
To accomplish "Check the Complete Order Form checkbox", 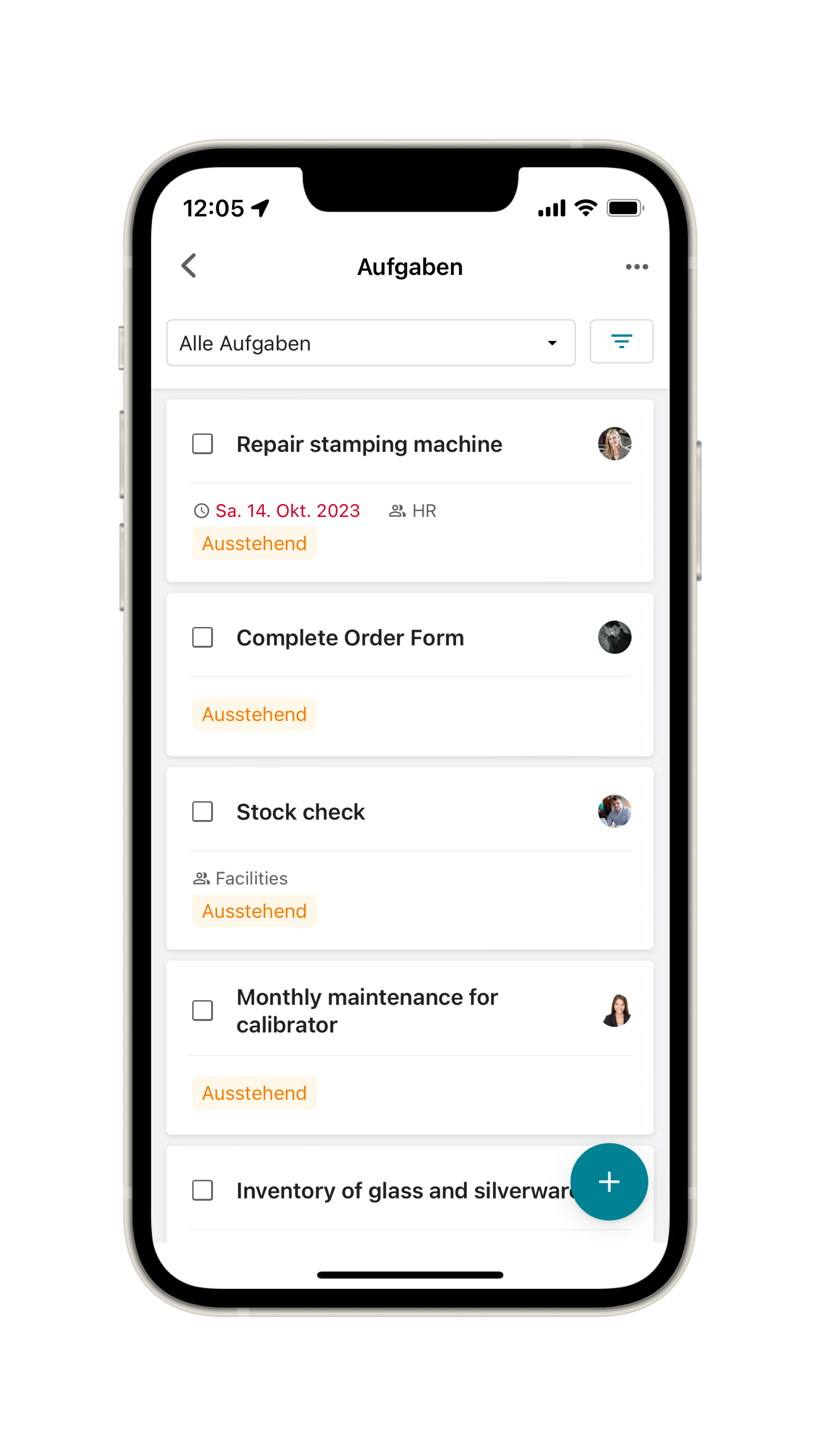I will click(x=203, y=637).
